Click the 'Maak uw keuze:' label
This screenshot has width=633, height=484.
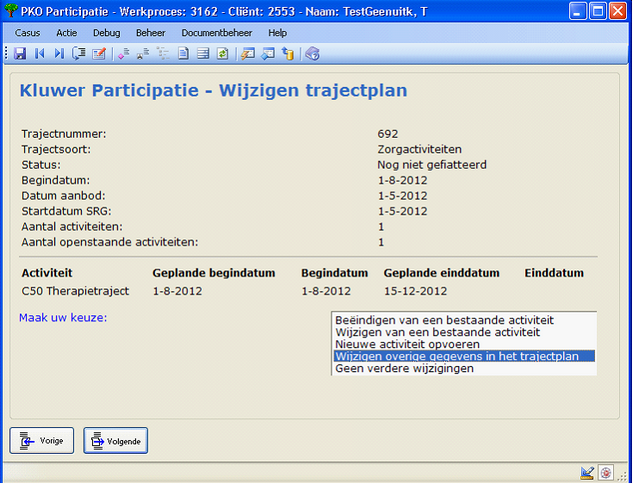[x=63, y=318]
